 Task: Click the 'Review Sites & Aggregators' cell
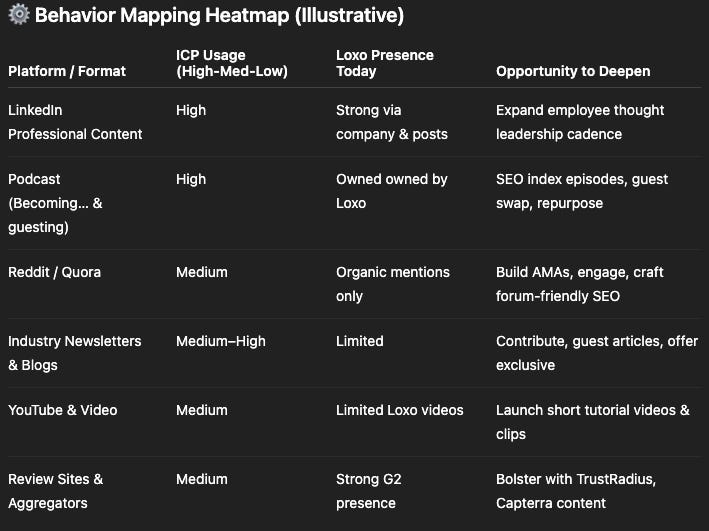(x=56, y=491)
